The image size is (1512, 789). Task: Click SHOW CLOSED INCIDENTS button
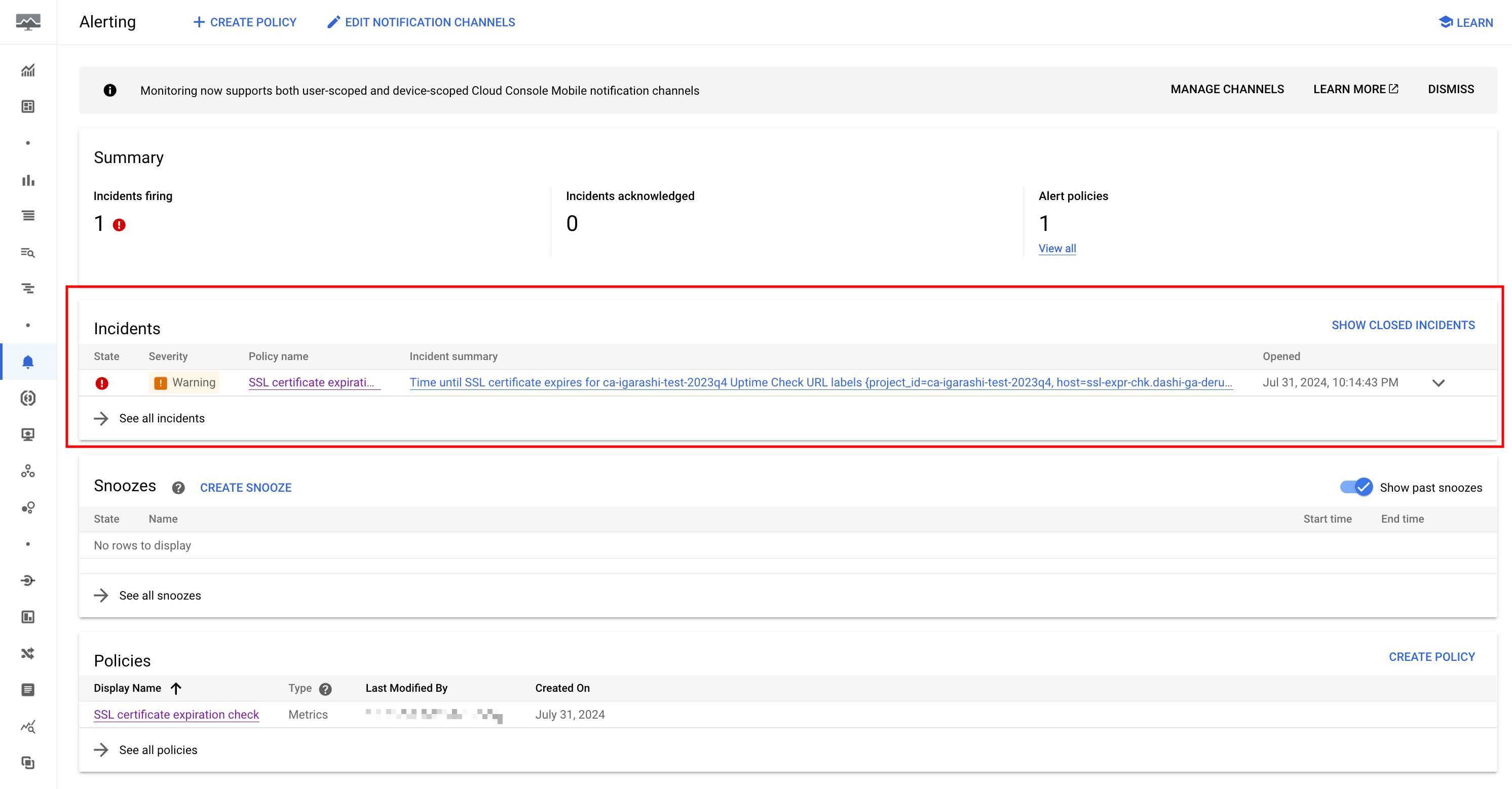point(1403,325)
